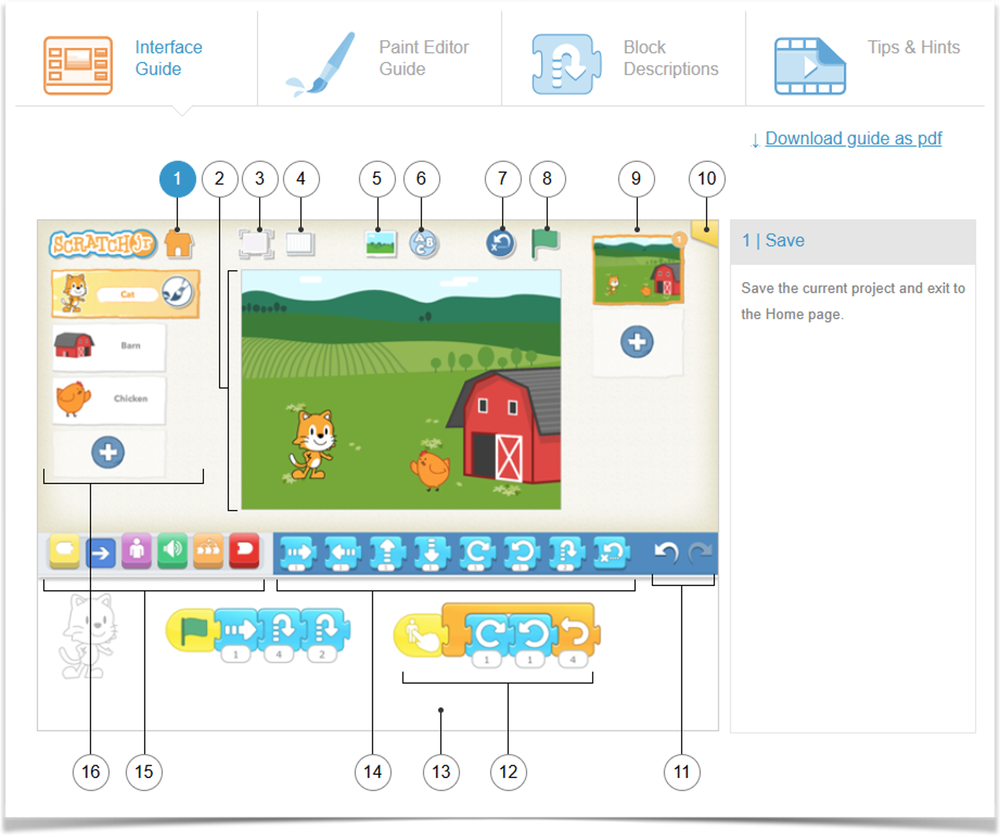
Task: Select the Chicken character thumbnail
Action: tap(107, 400)
